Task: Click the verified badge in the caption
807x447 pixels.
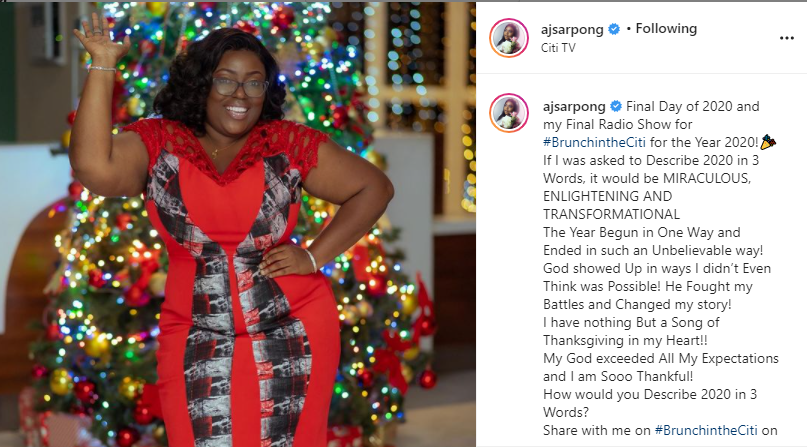Action: pyautogui.click(x=616, y=106)
